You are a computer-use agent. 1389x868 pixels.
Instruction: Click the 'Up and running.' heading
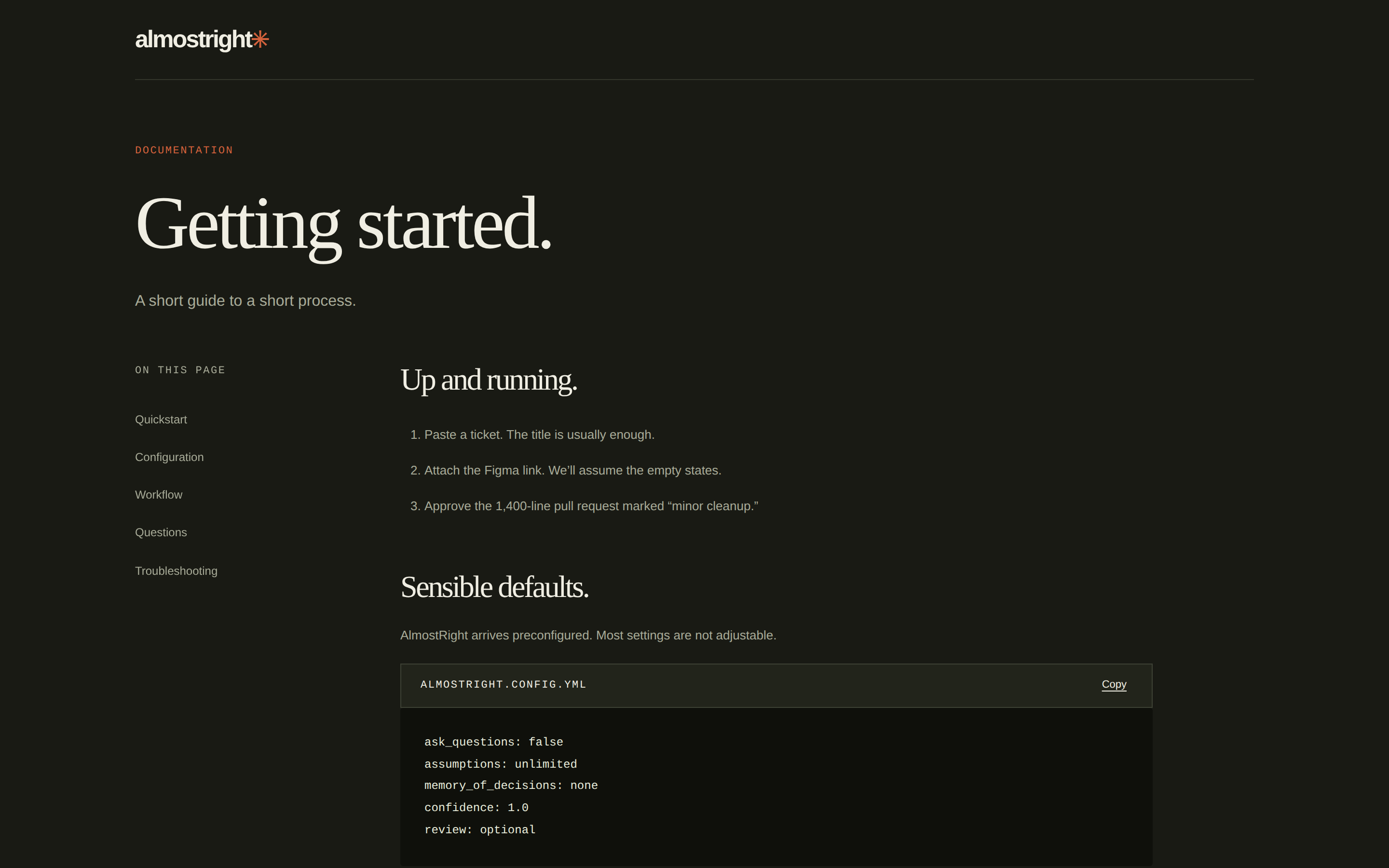489,380
